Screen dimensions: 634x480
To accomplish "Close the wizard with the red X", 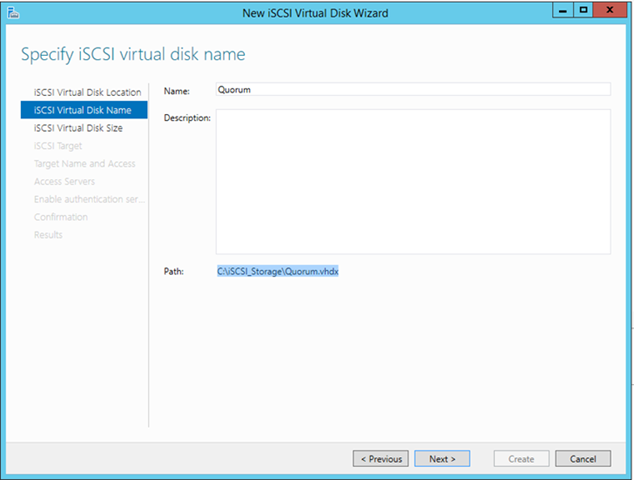I will pyautogui.click(x=610, y=10).
